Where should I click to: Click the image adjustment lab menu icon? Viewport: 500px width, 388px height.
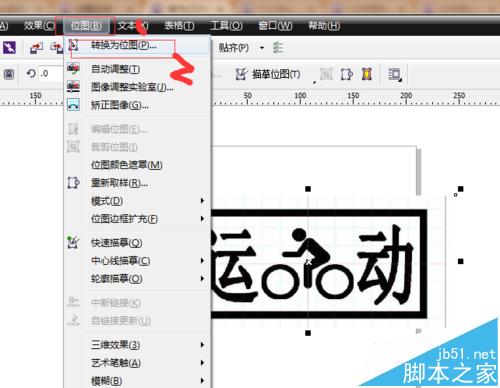click(73, 87)
